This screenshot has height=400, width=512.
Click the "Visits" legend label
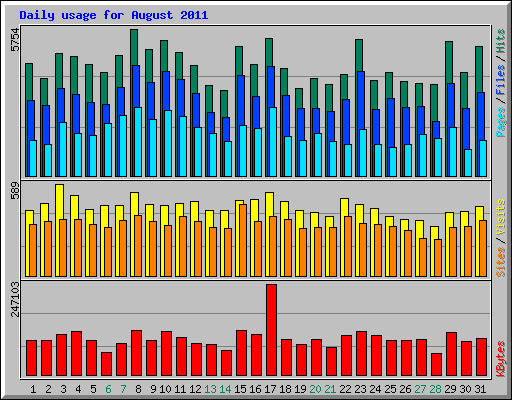click(x=501, y=217)
